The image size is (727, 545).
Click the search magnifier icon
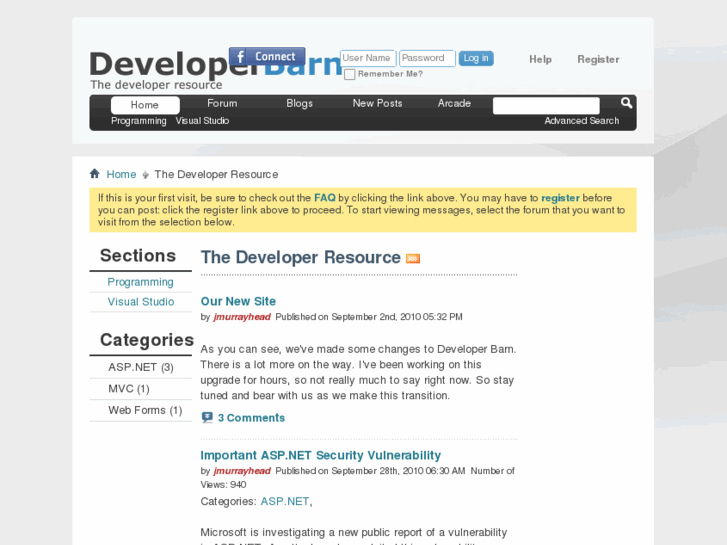pyautogui.click(x=626, y=103)
